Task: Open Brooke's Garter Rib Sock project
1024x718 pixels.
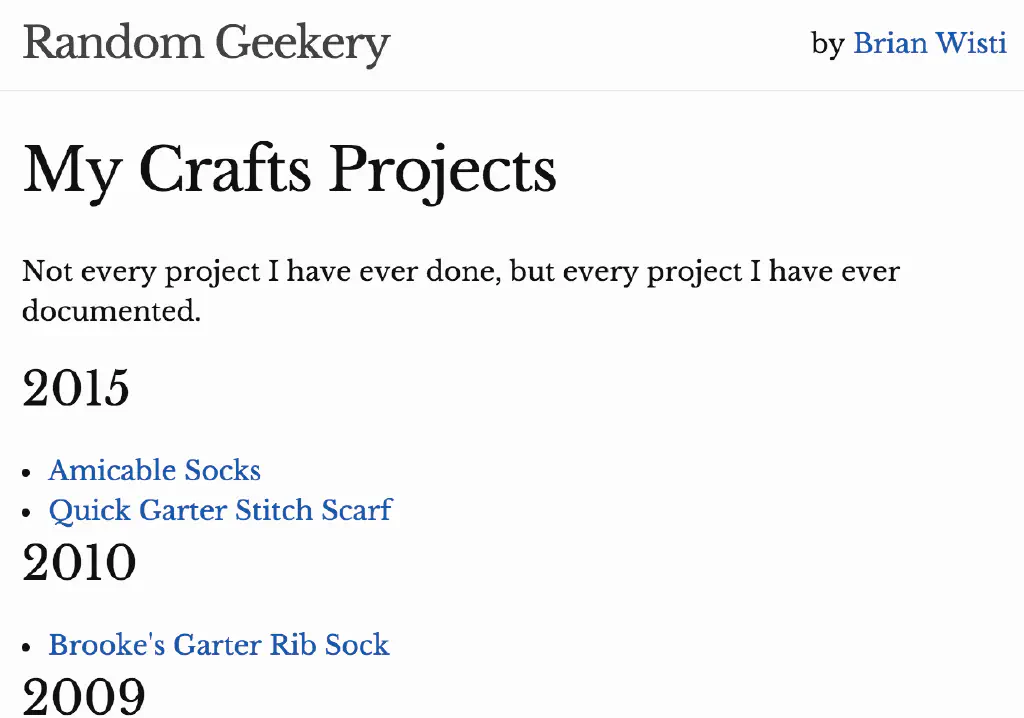Action: coord(218,645)
